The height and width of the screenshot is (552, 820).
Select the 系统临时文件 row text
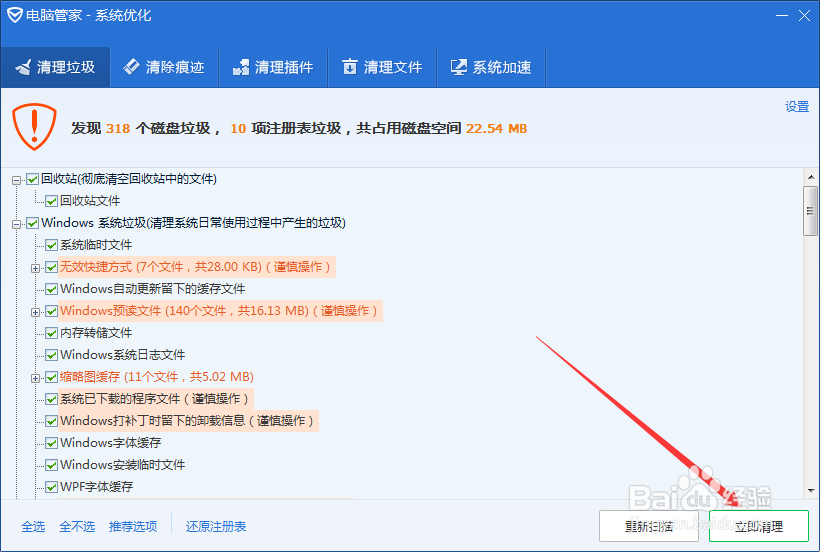(x=96, y=245)
